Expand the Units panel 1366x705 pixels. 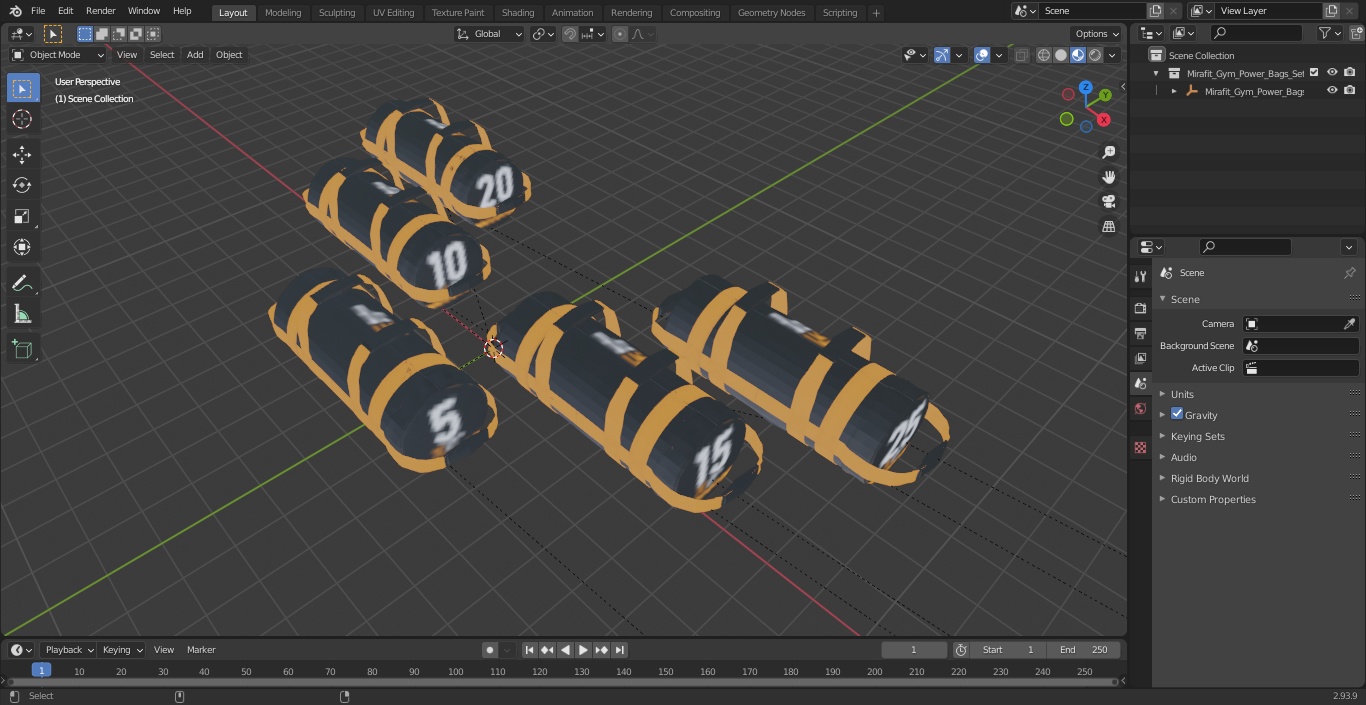pos(1182,394)
